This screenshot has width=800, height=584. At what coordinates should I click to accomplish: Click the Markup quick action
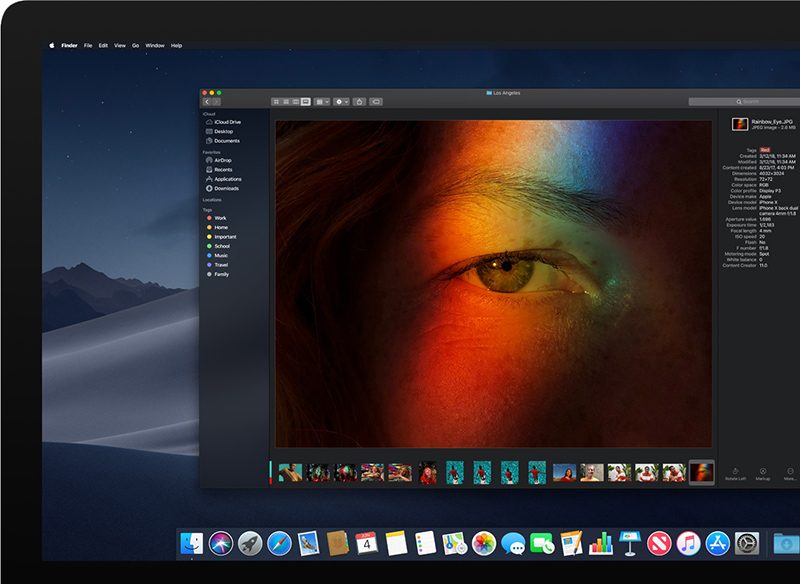pos(763,473)
